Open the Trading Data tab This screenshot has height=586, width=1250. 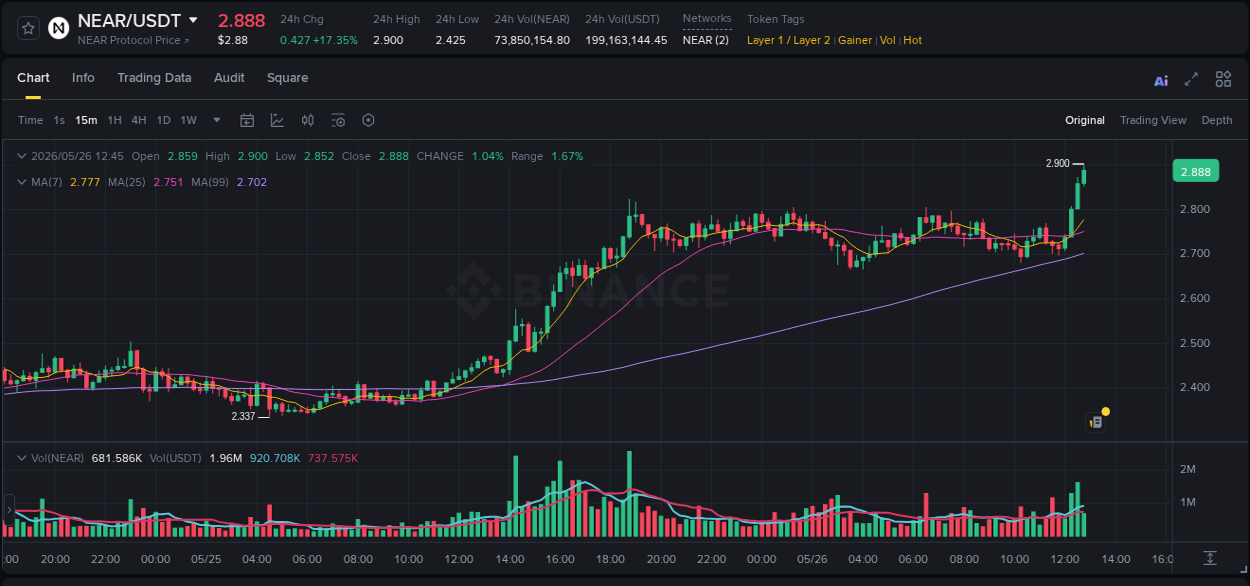coord(154,78)
